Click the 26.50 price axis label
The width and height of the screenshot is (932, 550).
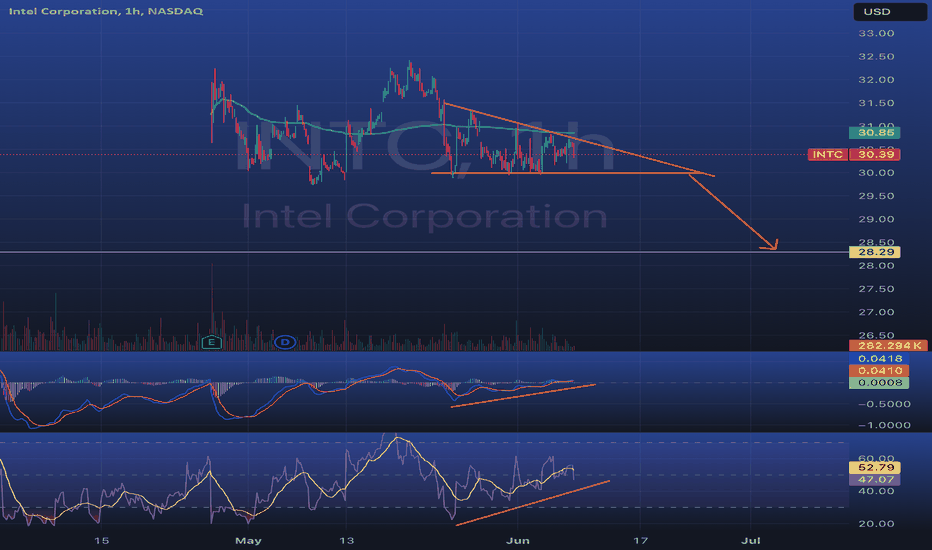(876, 335)
